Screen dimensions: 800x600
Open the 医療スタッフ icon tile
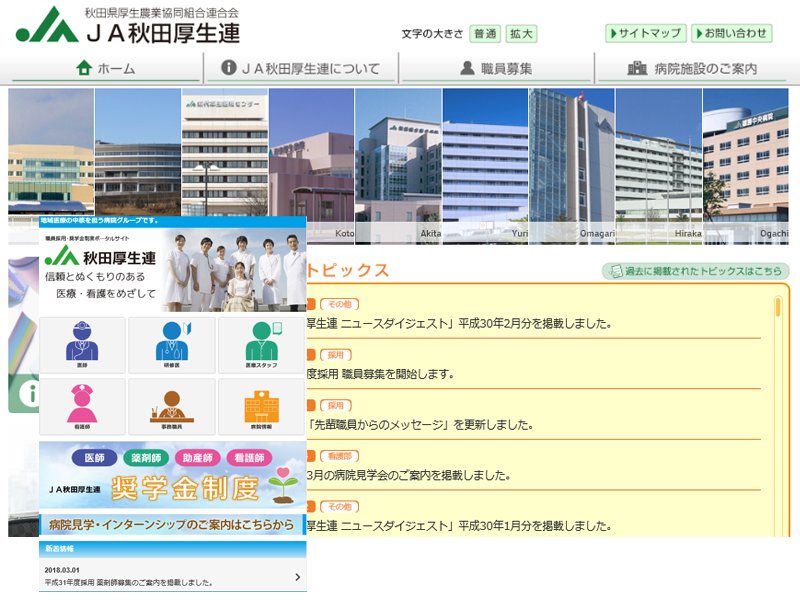click(x=261, y=345)
